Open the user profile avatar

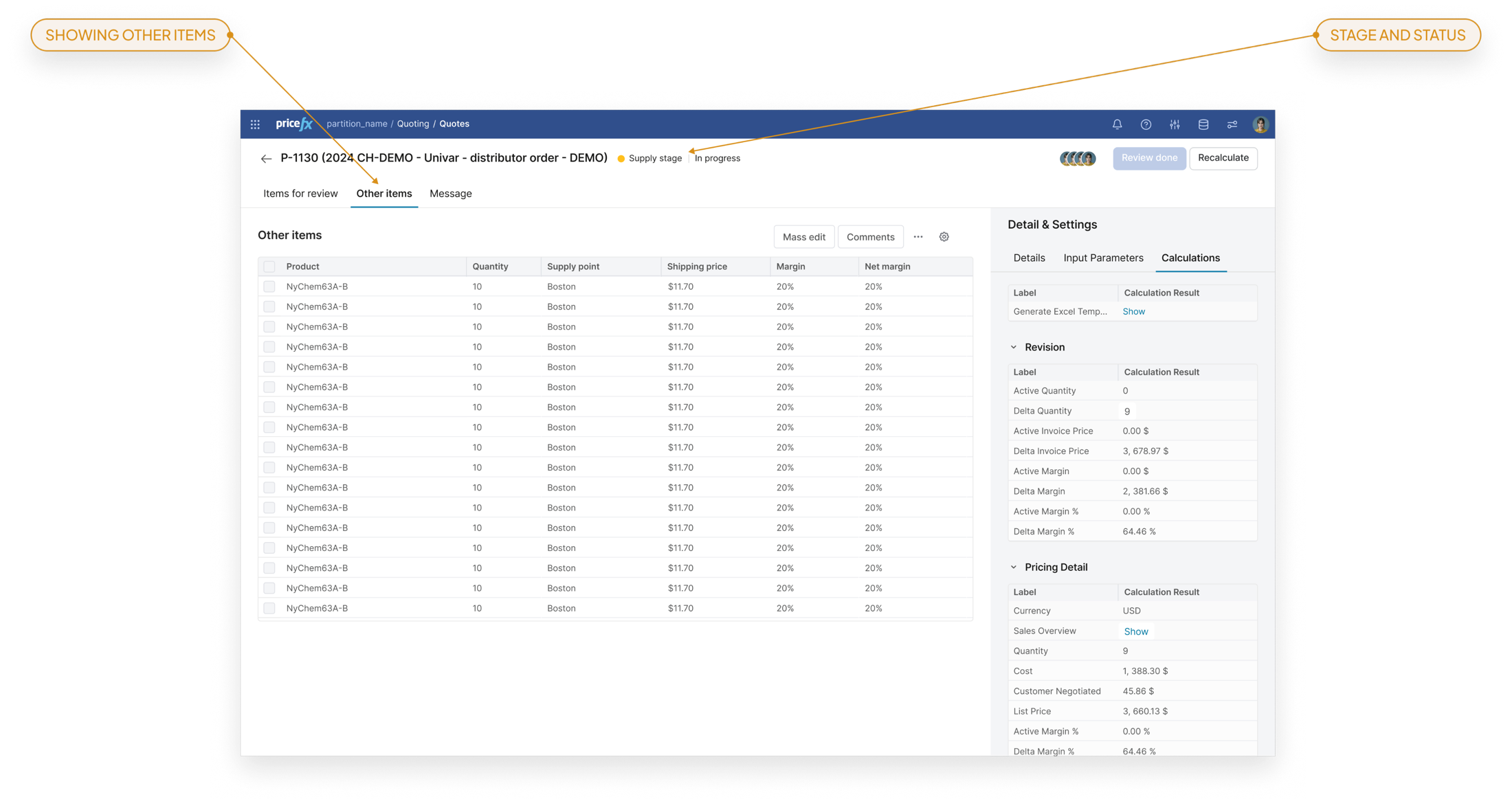click(x=1260, y=124)
